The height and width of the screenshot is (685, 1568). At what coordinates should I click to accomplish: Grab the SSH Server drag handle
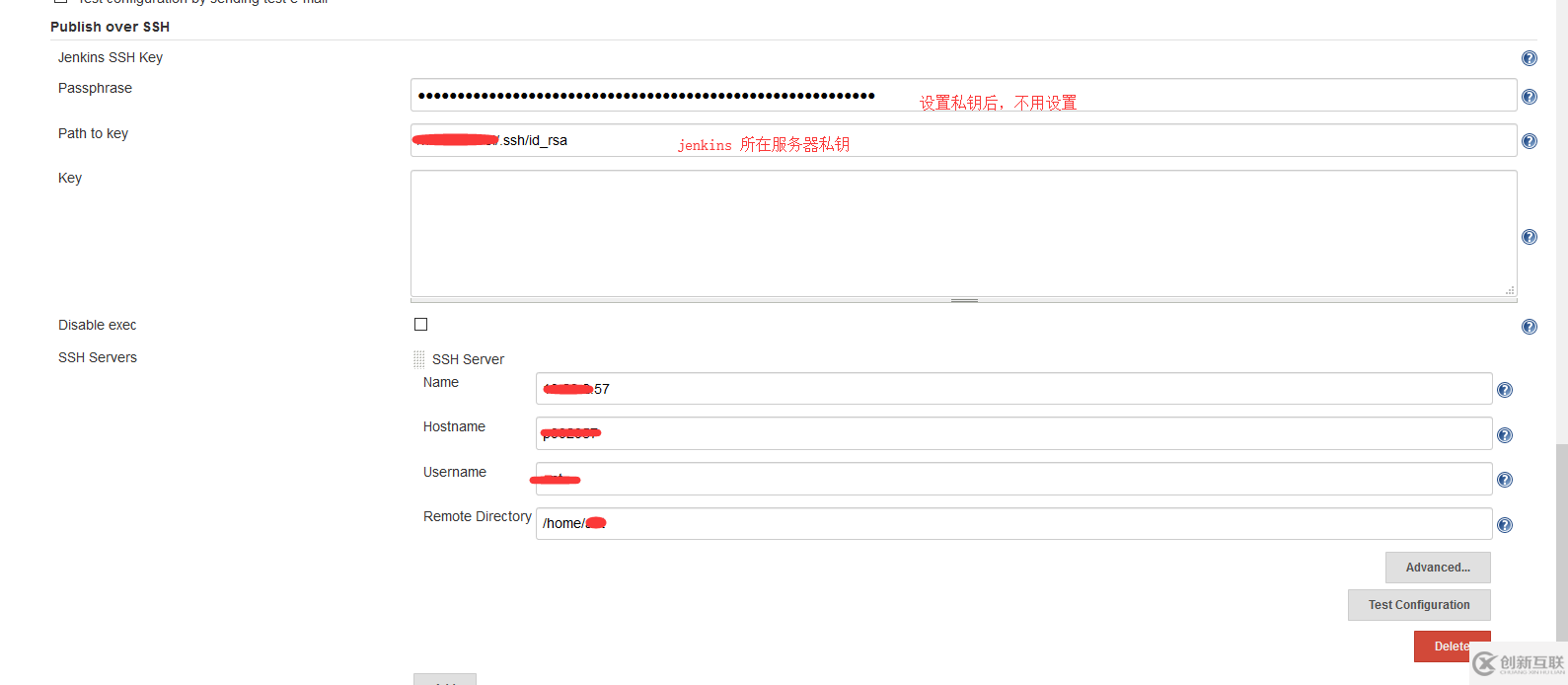click(x=419, y=359)
